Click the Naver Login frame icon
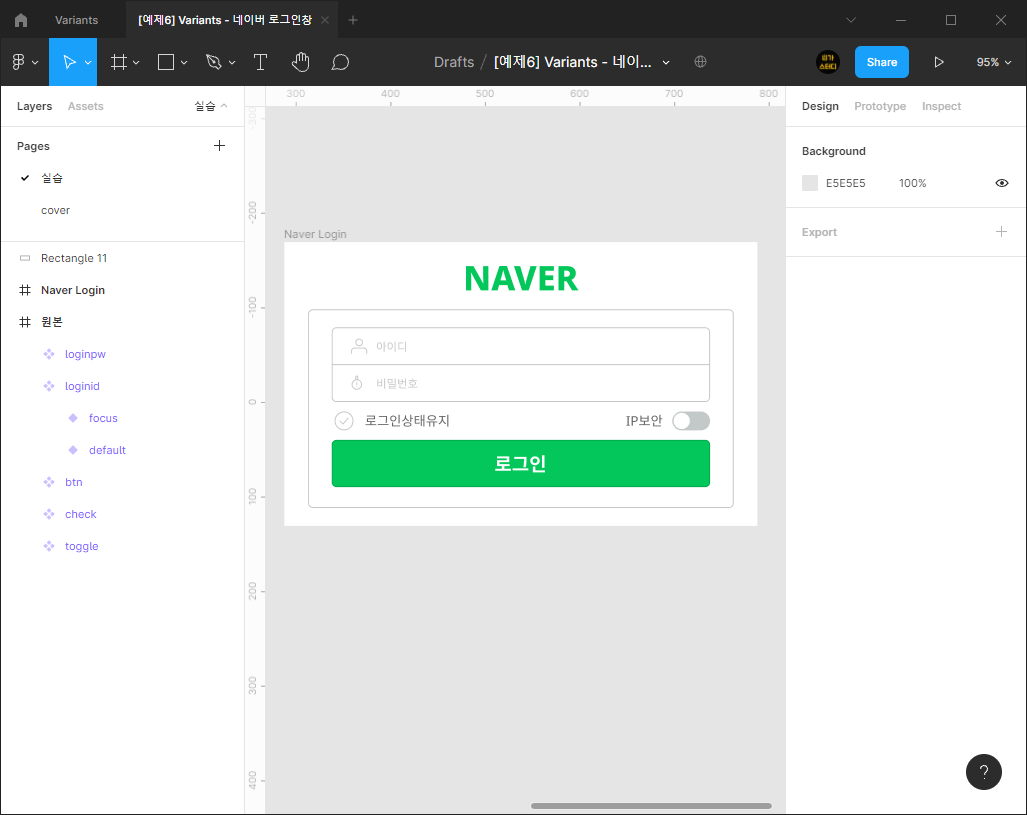The width and height of the screenshot is (1027, 815). pos(25,290)
